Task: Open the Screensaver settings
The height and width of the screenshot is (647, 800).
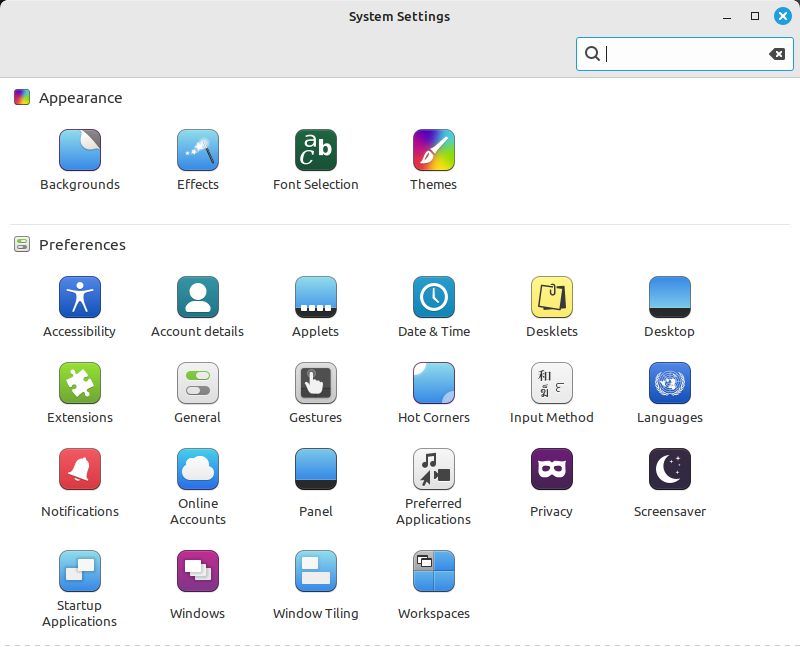Action: pyautogui.click(x=669, y=485)
